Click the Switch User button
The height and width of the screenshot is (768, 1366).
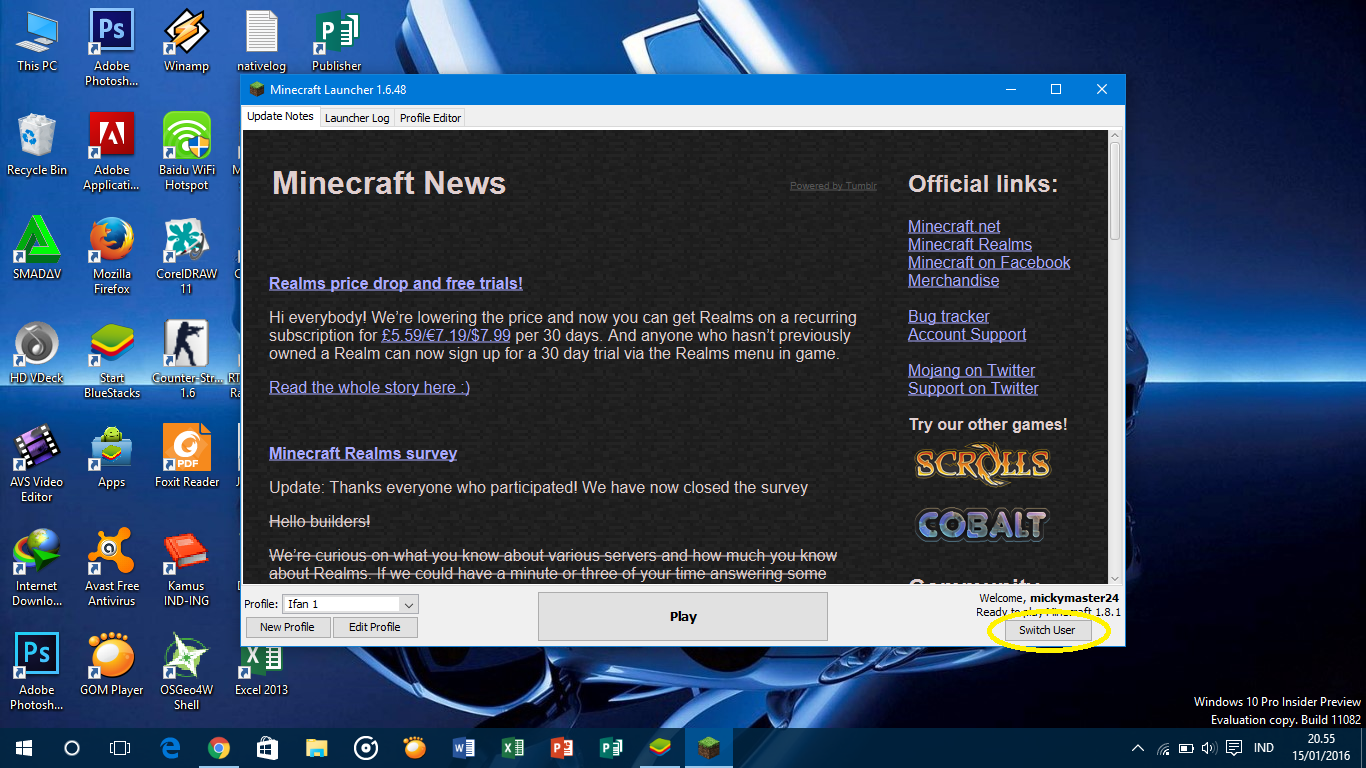(x=1047, y=630)
